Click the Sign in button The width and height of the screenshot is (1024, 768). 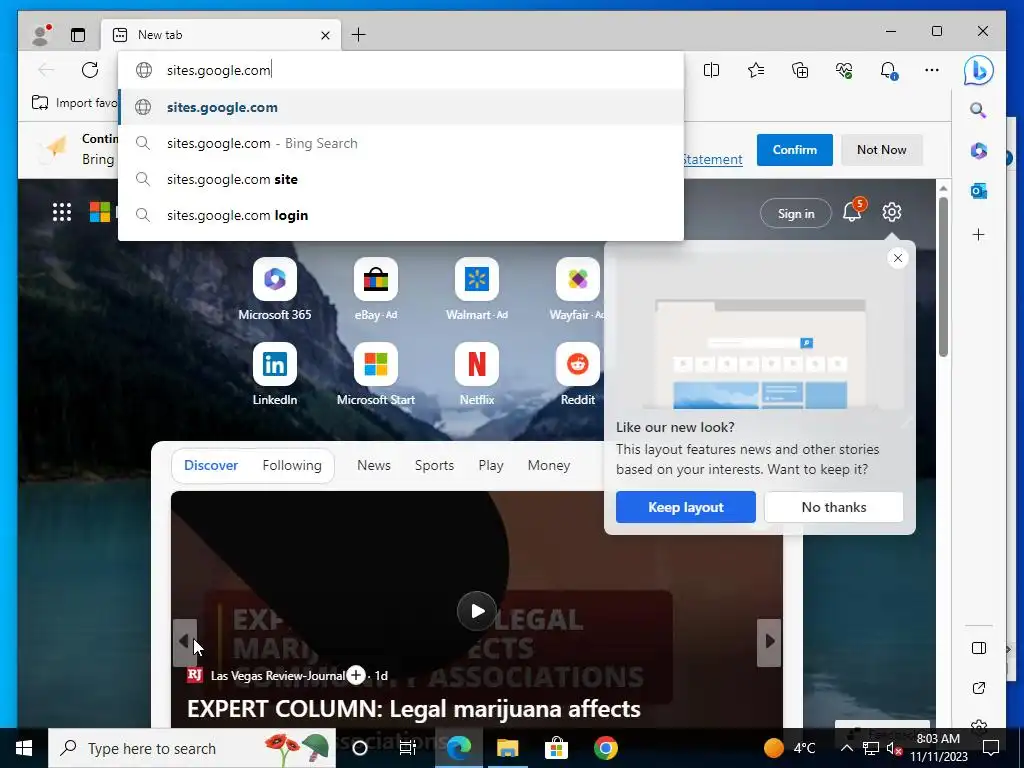(x=795, y=214)
